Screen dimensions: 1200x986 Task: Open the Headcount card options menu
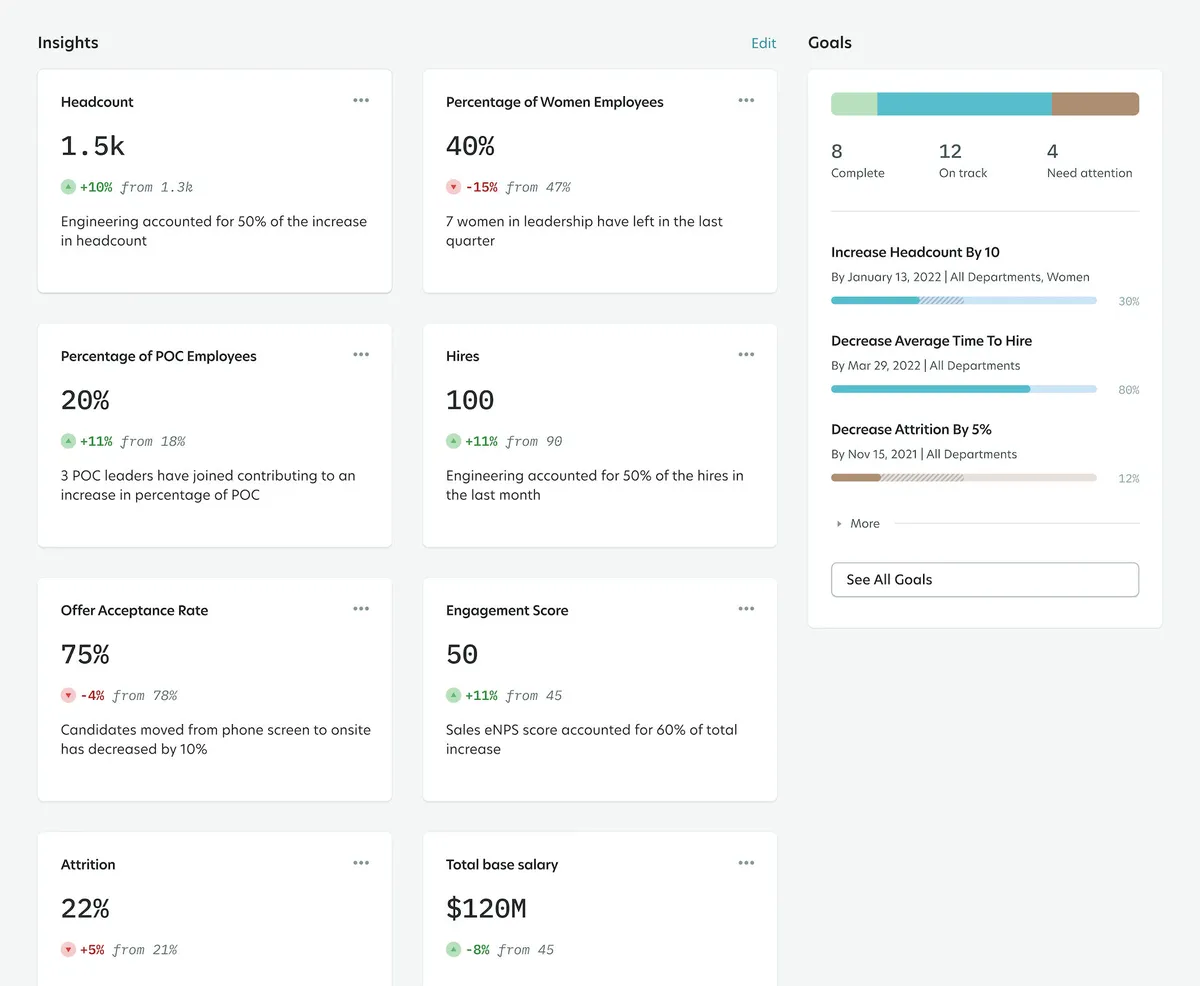click(361, 101)
